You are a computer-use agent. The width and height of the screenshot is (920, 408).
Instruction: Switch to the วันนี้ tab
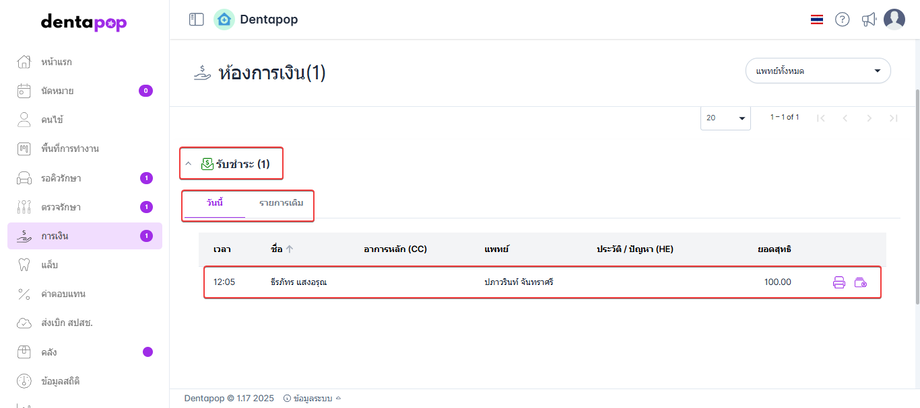point(214,204)
